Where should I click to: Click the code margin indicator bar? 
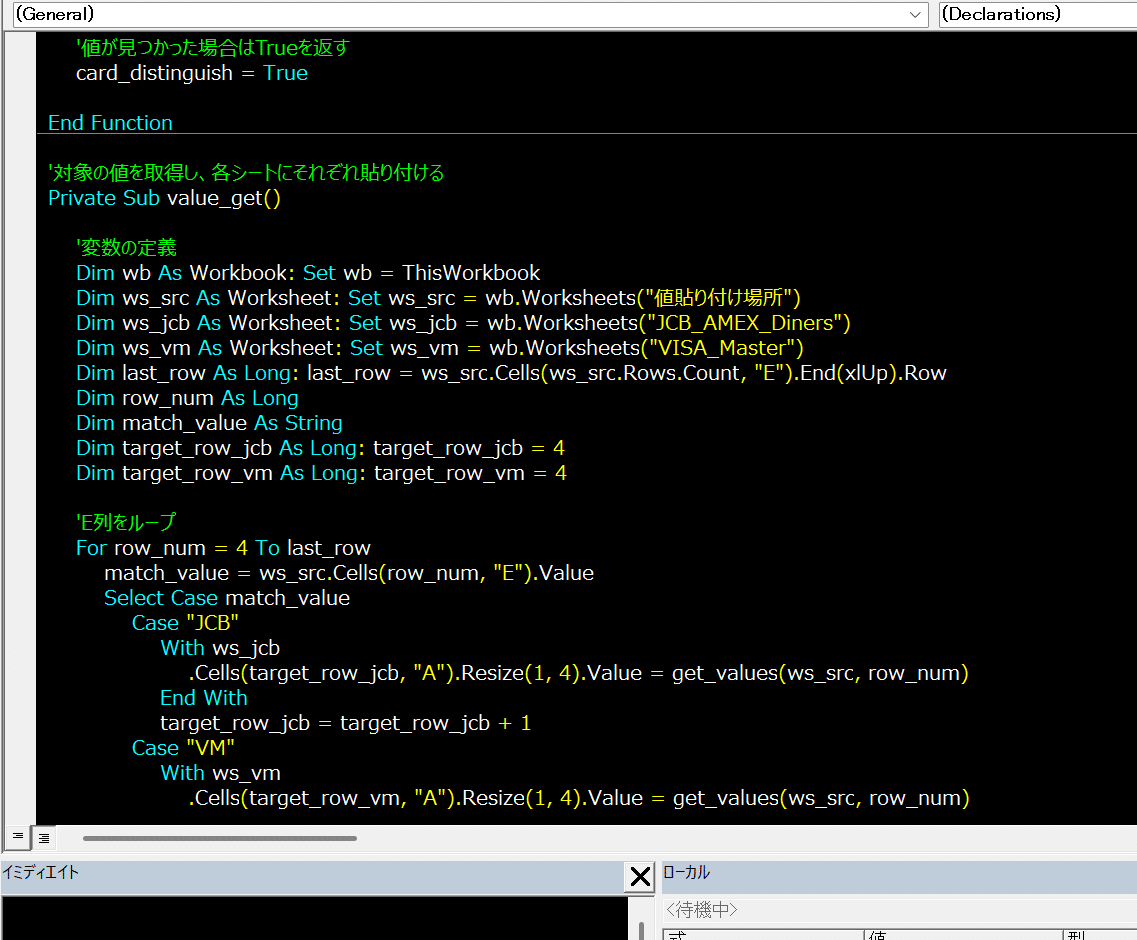tap(21, 428)
